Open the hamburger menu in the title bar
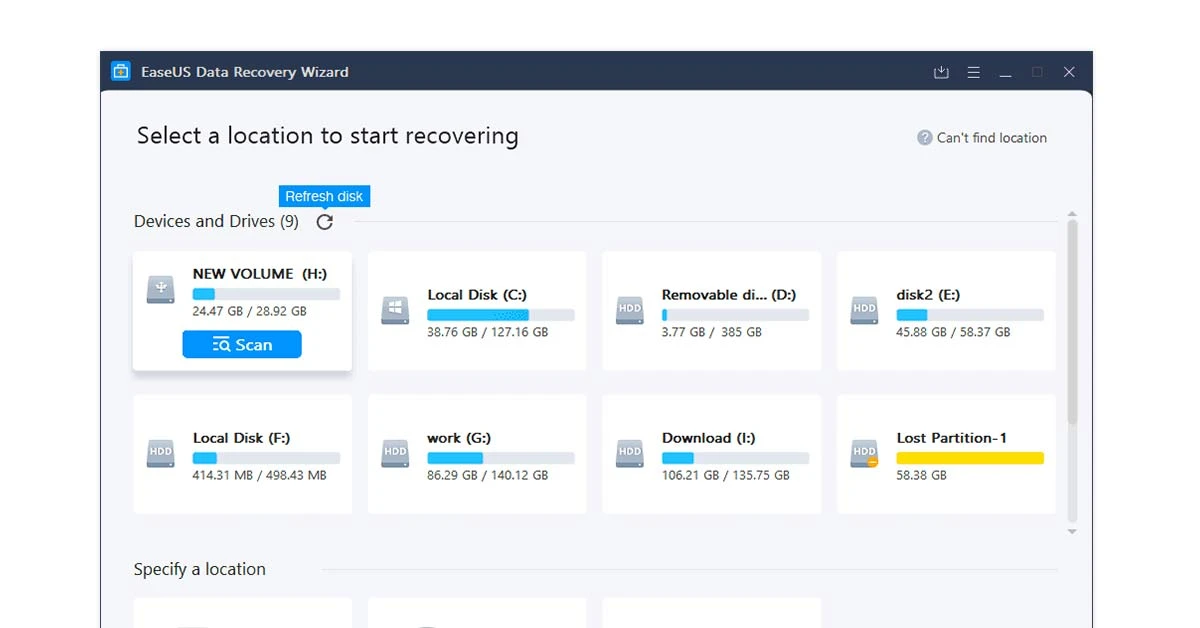Viewport: 1200px width, 628px height. (973, 71)
